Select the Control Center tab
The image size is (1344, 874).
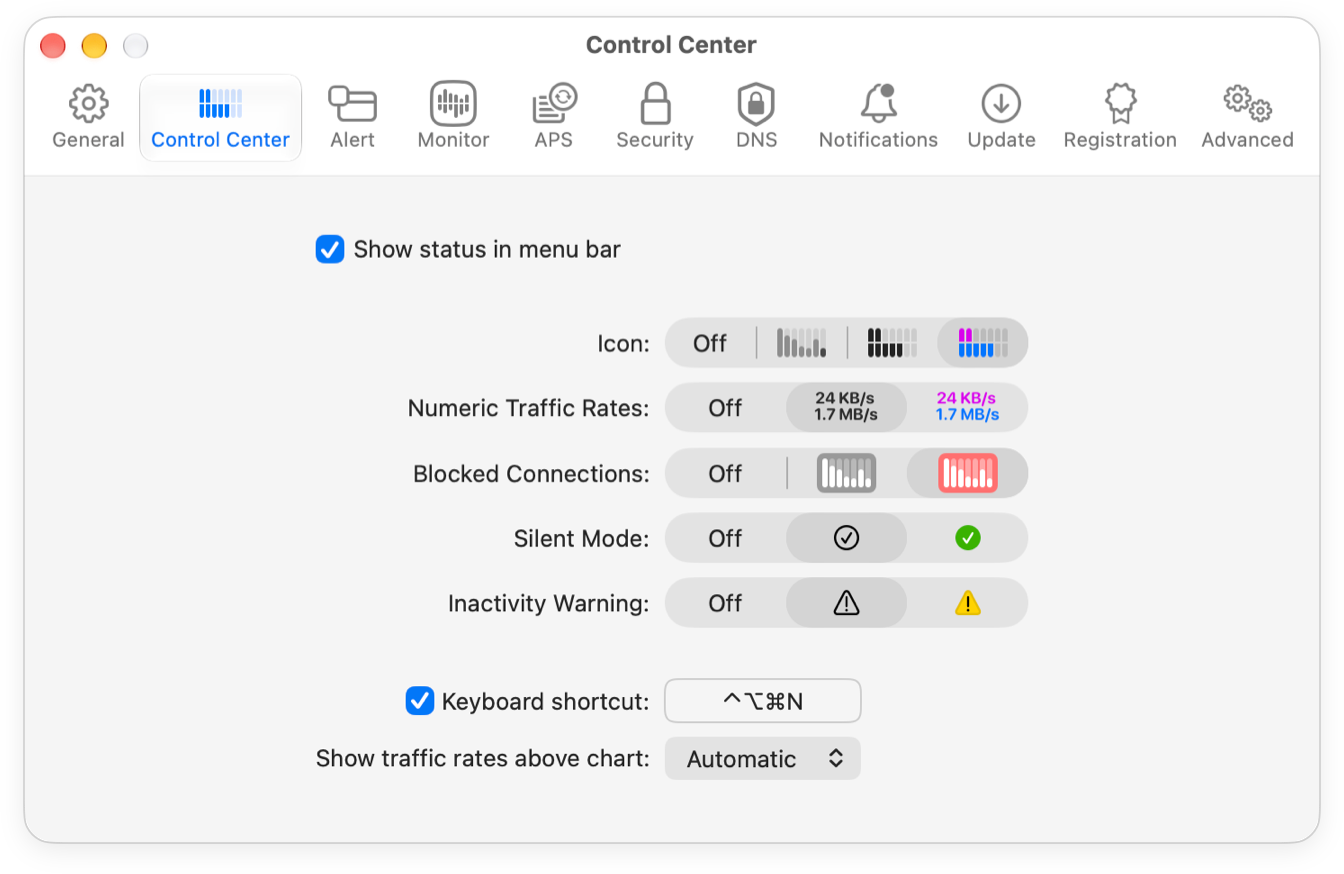click(x=220, y=117)
